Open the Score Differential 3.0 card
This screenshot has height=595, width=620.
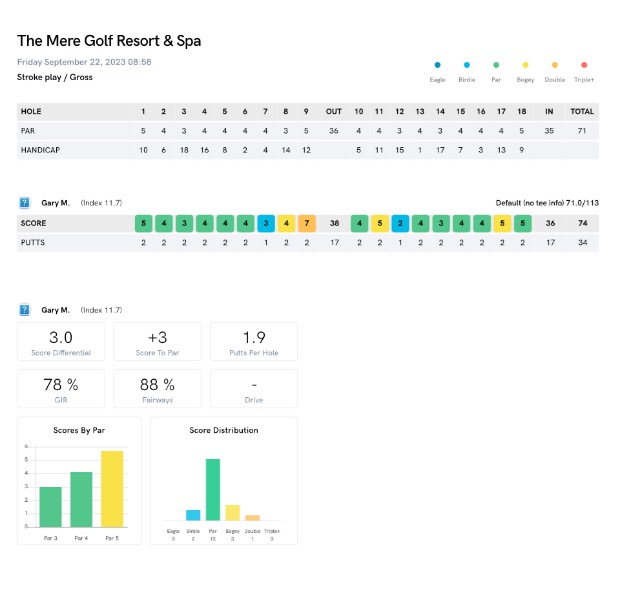coord(61,342)
